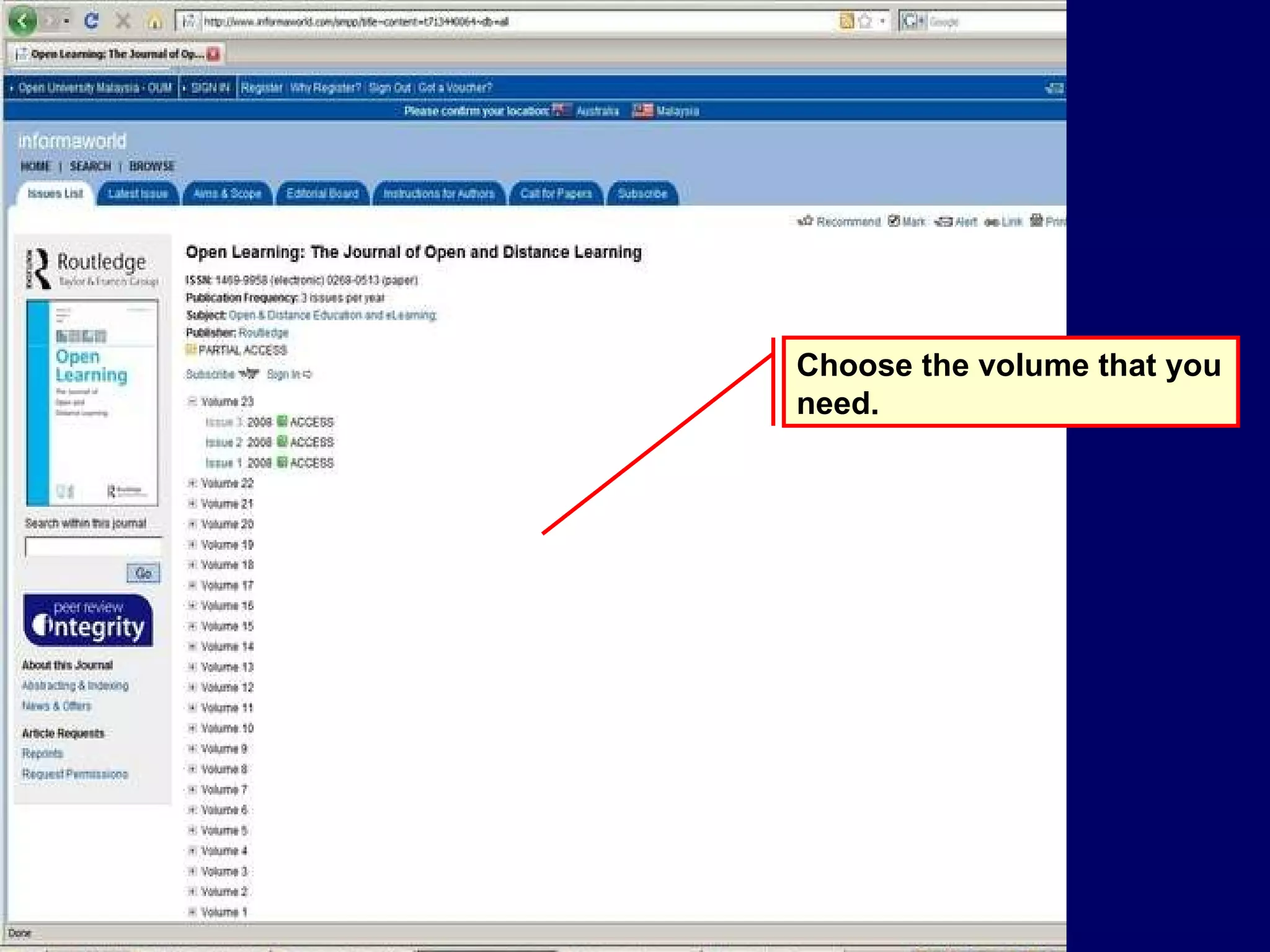Click the SEARCH navigation link
The width and height of the screenshot is (1270, 952).
[x=91, y=166]
